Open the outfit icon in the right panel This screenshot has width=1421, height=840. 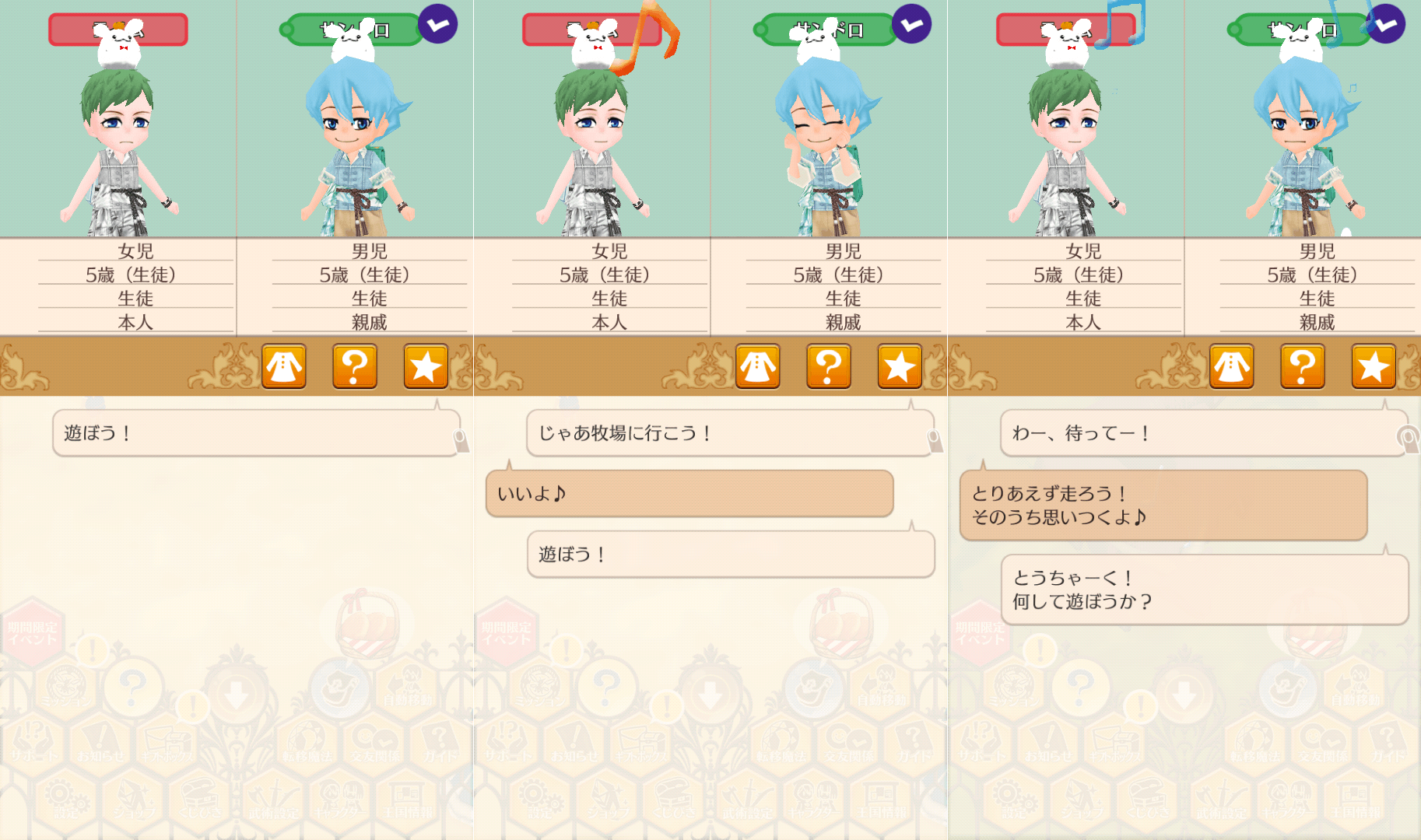(x=1232, y=366)
